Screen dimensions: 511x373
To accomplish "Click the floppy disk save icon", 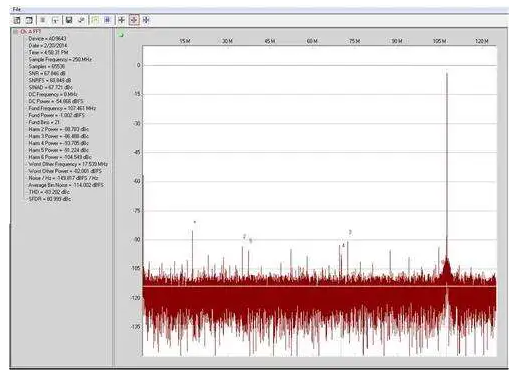I will (69, 20).
